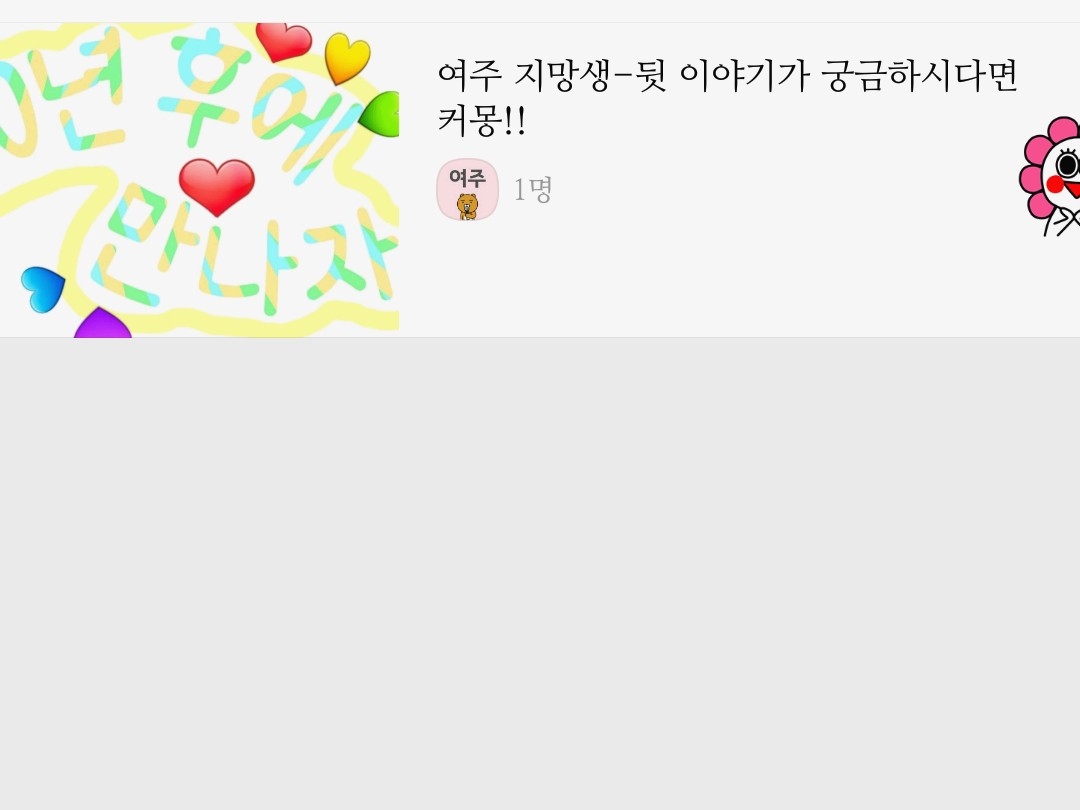
Task: Click the purple heart in the thumbnail
Action: click(102, 323)
